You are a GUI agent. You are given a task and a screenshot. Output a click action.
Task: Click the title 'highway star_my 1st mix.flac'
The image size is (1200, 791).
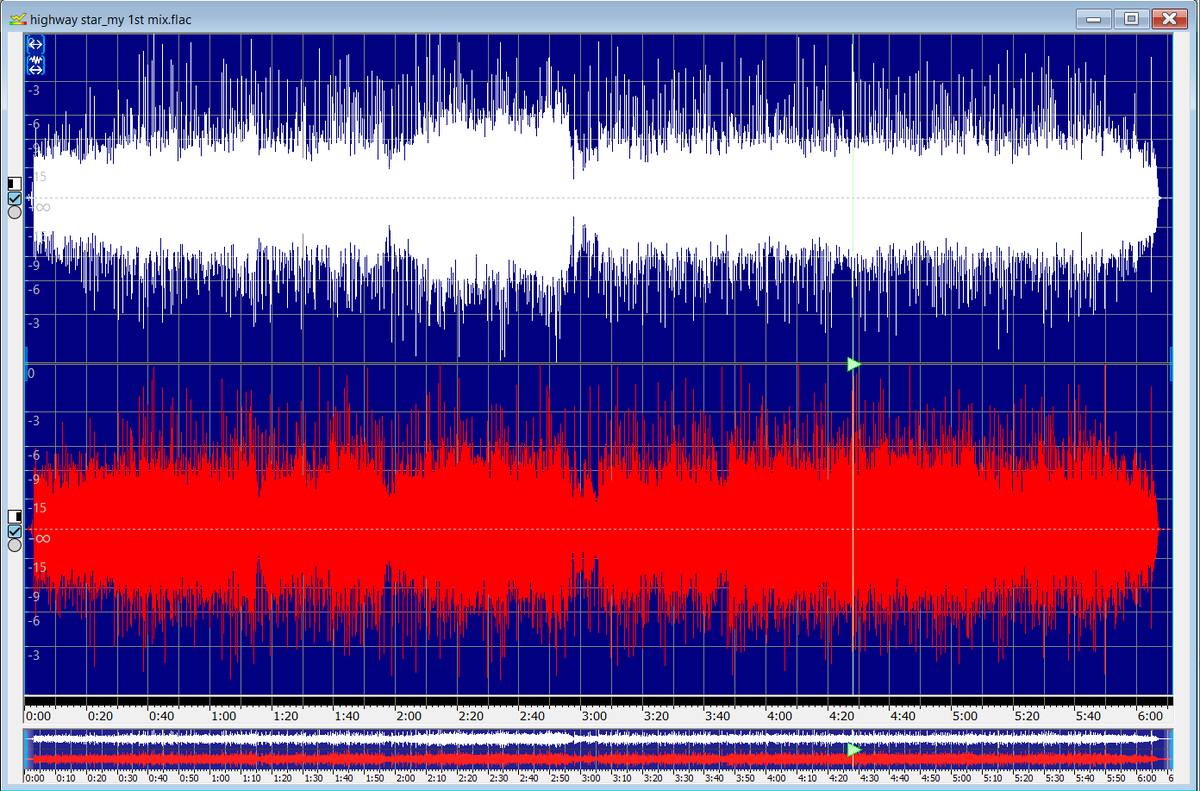111,19
